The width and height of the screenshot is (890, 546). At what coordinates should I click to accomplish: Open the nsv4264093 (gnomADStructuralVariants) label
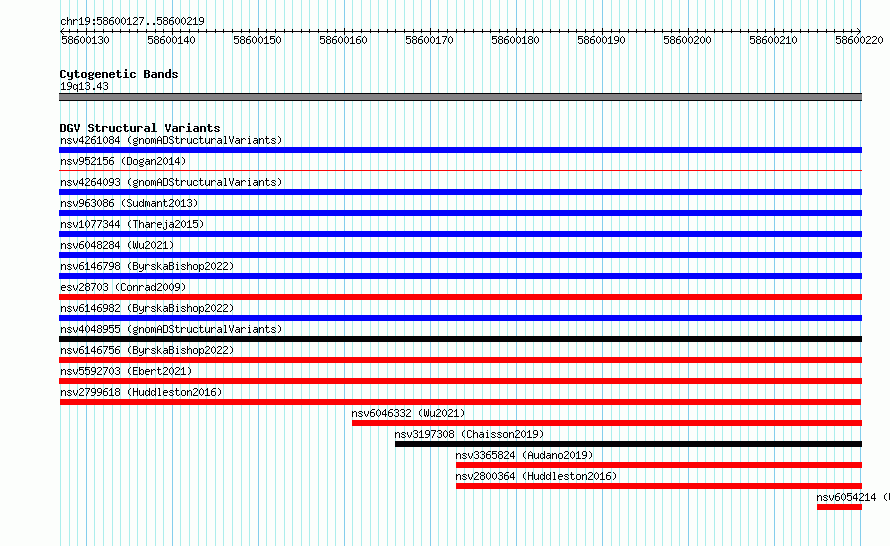tap(171, 182)
